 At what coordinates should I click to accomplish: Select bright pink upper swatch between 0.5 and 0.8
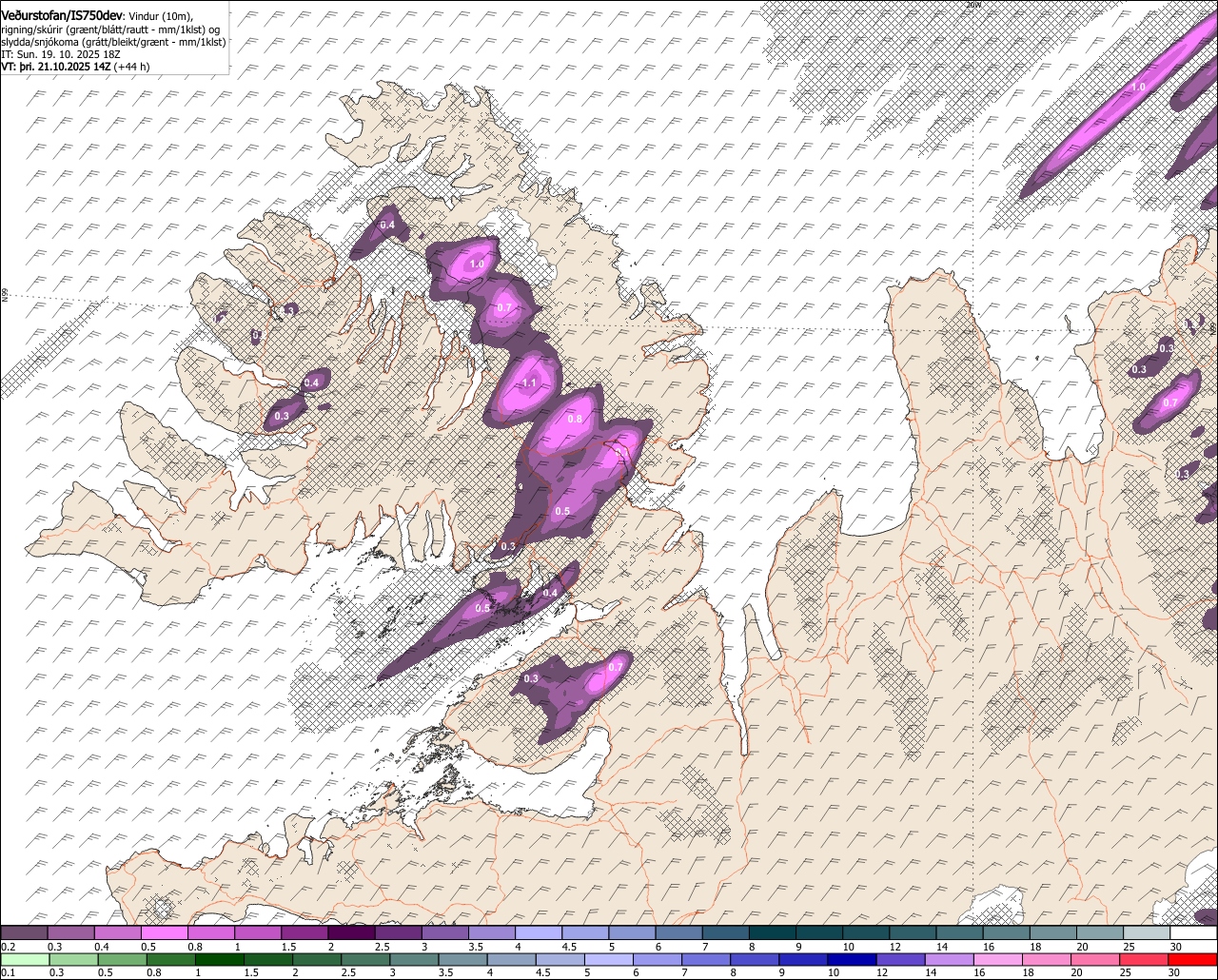pos(165,932)
